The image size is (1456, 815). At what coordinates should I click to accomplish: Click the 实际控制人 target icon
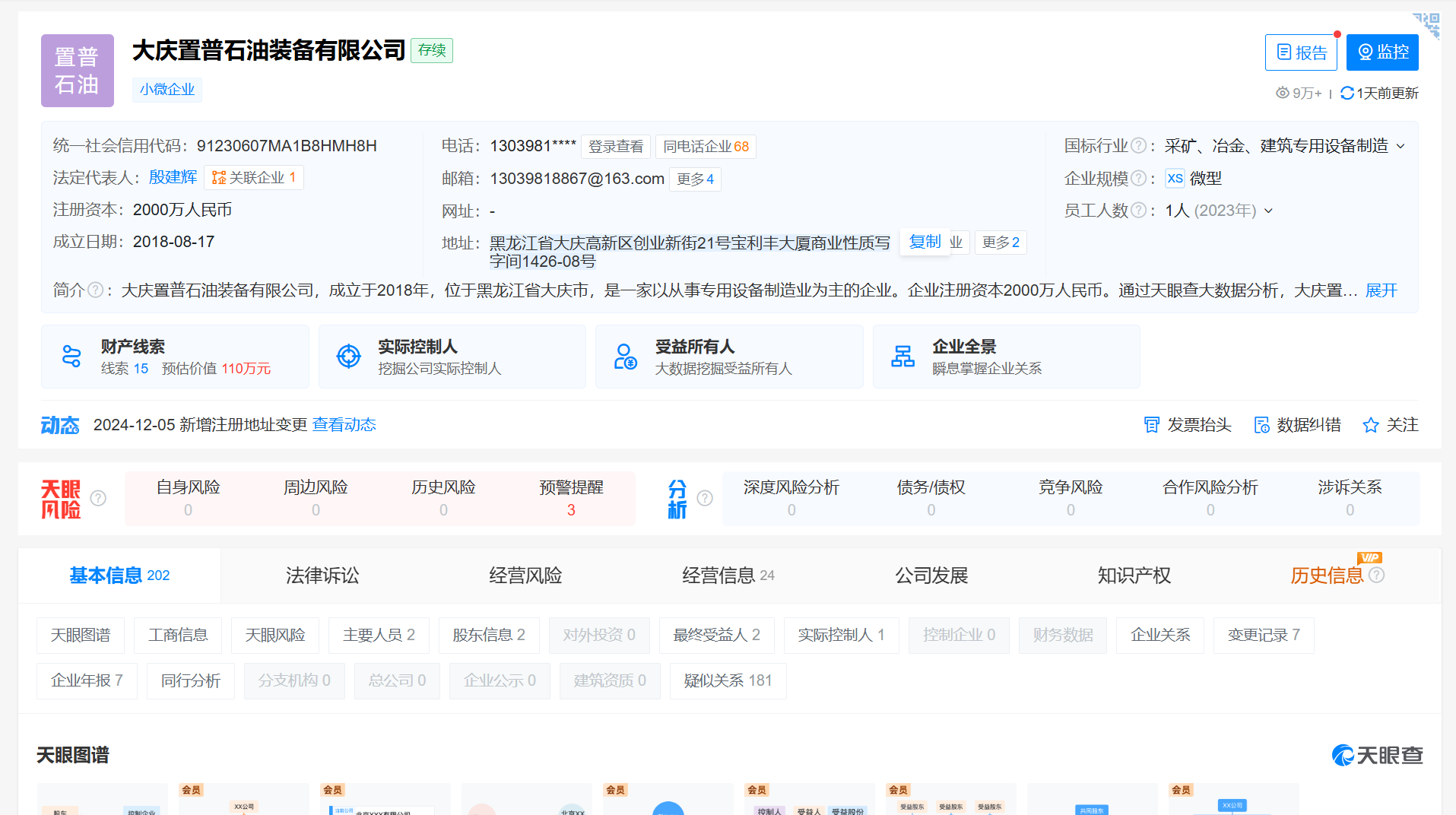[349, 356]
